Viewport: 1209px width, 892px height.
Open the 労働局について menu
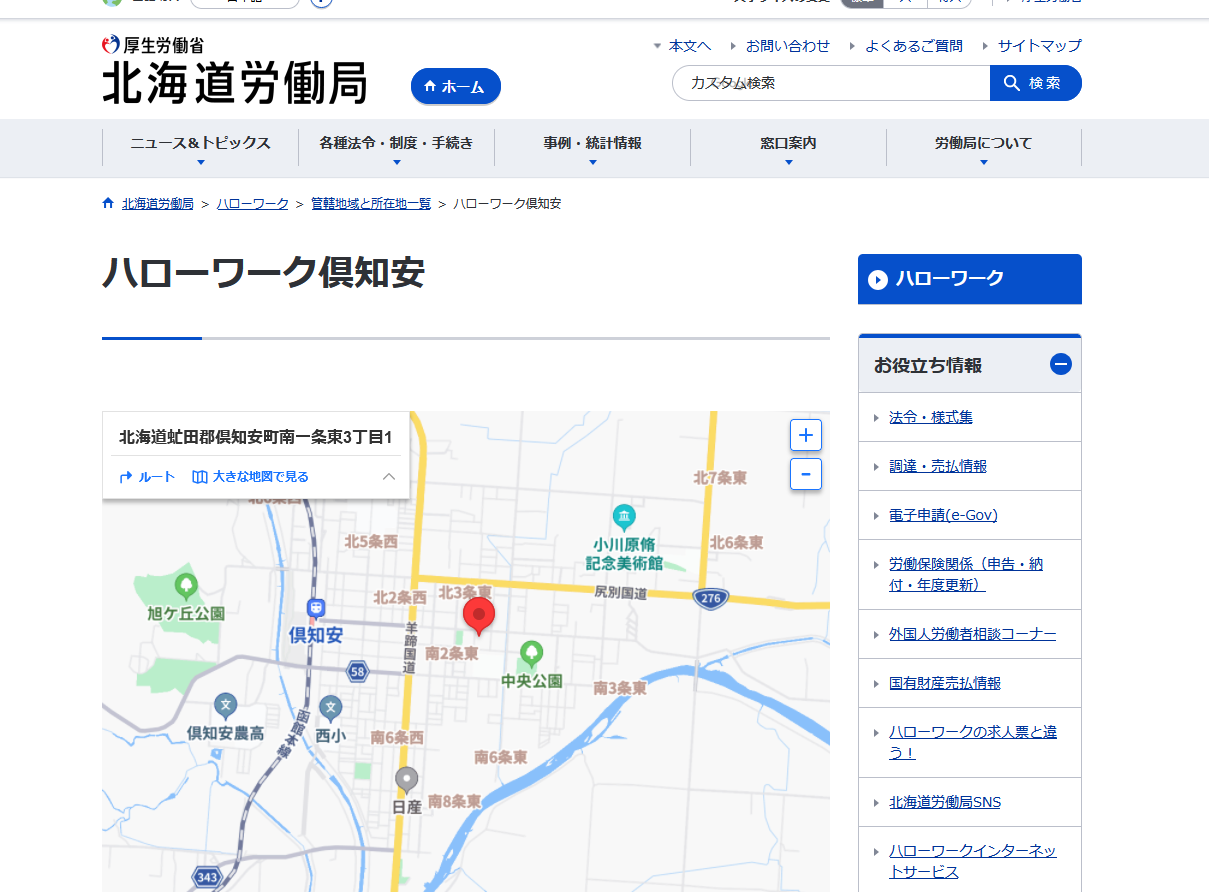coord(983,148)
